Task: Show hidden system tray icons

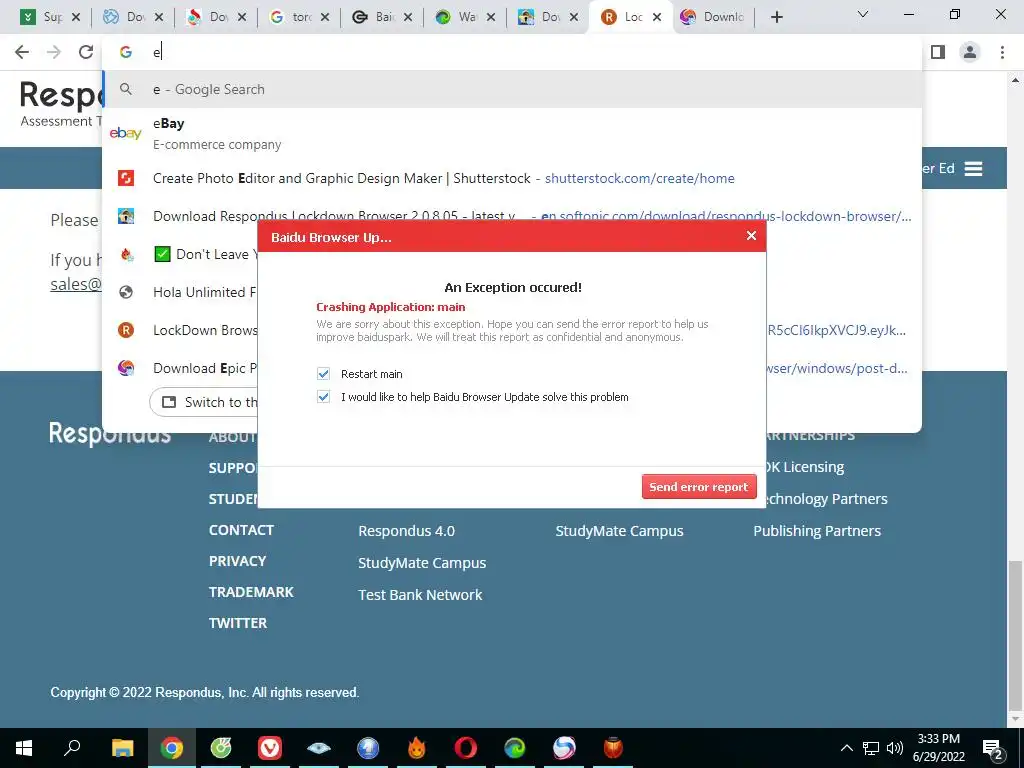Action: click(846, 748)
